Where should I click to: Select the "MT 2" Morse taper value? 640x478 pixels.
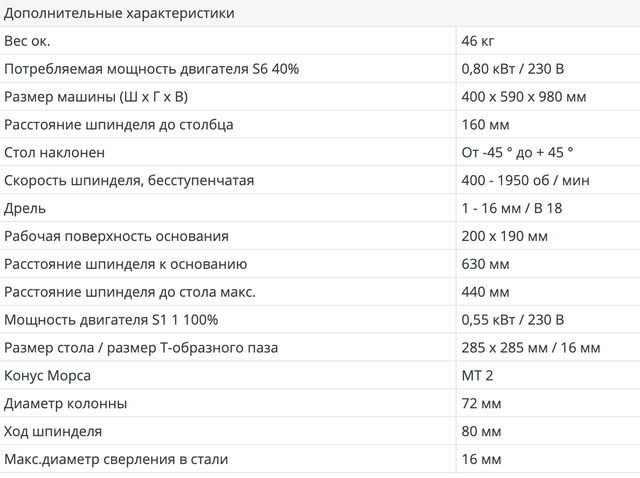[x=478, y=376]
